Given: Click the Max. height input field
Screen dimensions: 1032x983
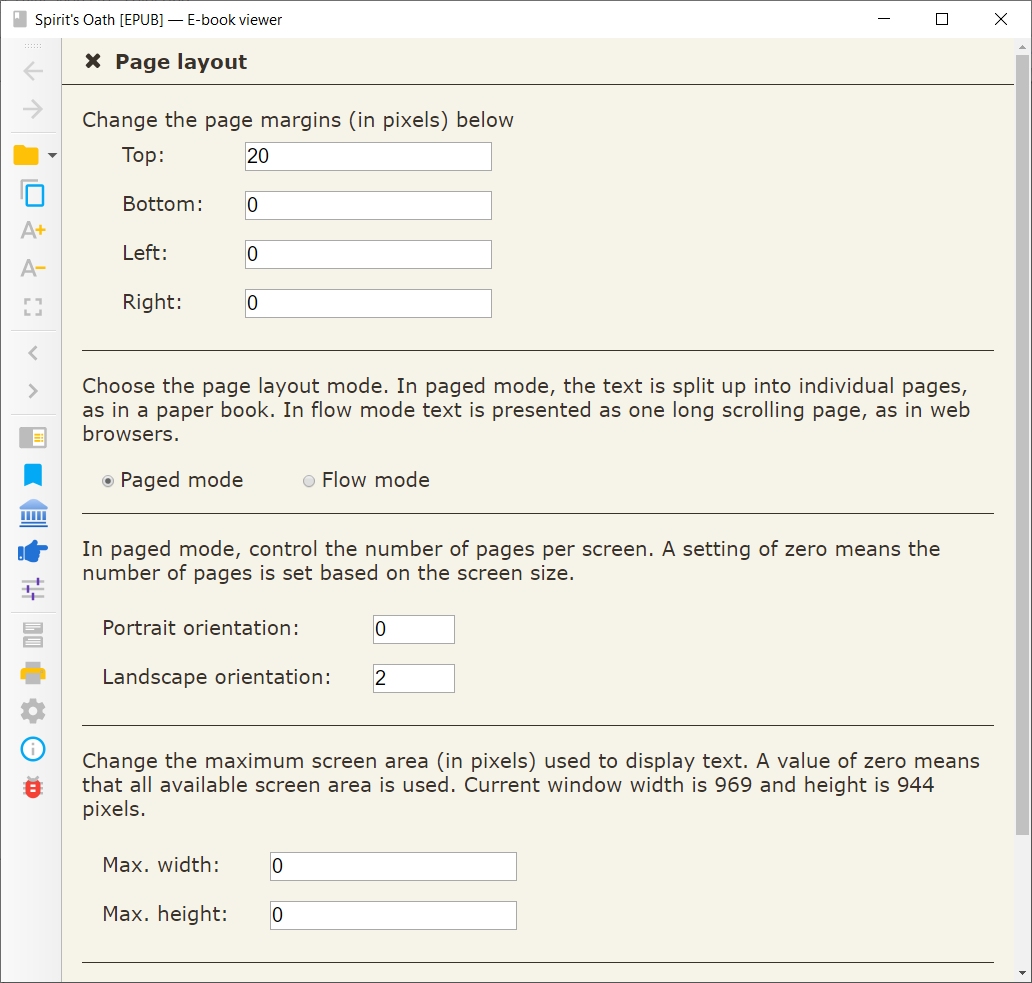Looking at the screenshot, I should coord(393,915).
